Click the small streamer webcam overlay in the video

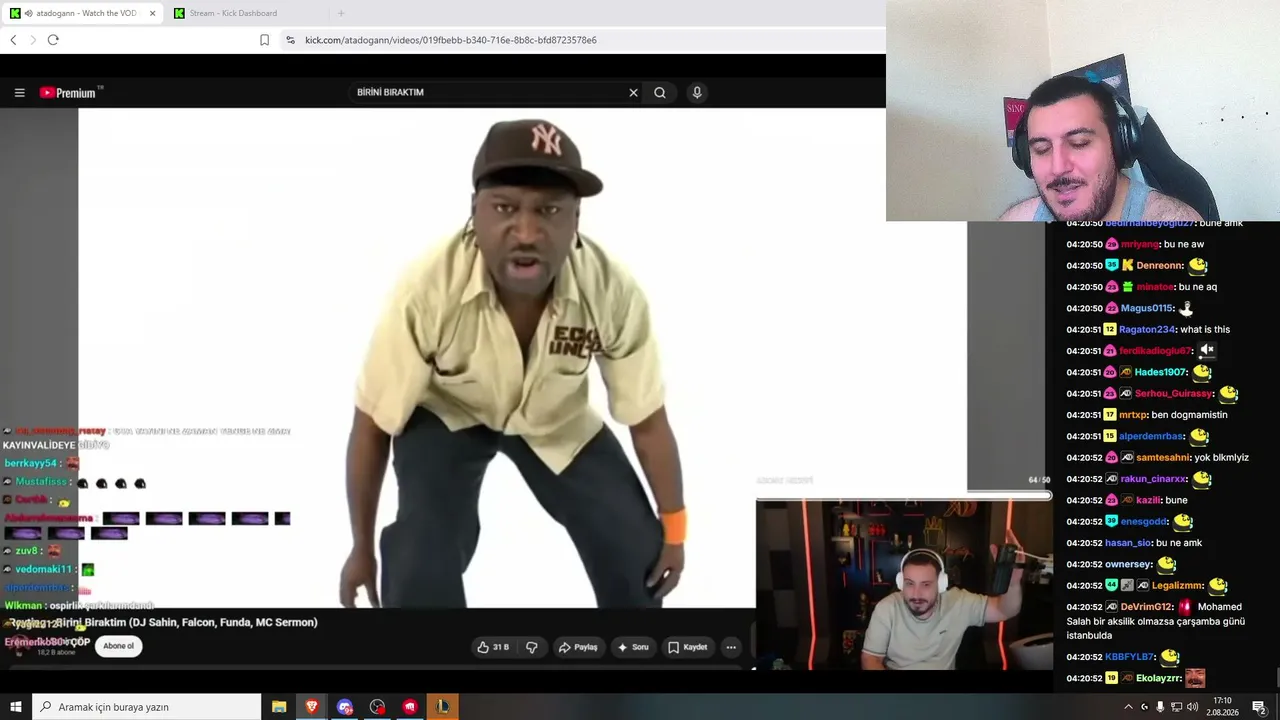point(904,584)
